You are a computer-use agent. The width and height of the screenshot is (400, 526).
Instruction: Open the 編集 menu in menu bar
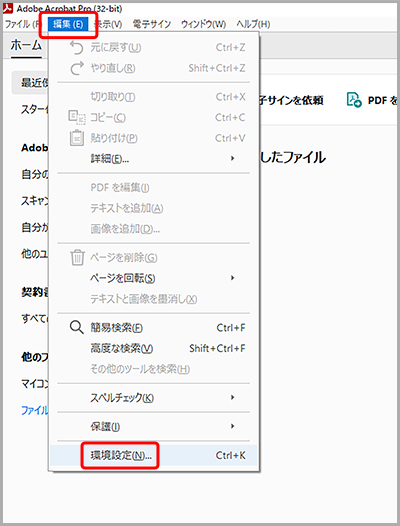pos(68,24)
